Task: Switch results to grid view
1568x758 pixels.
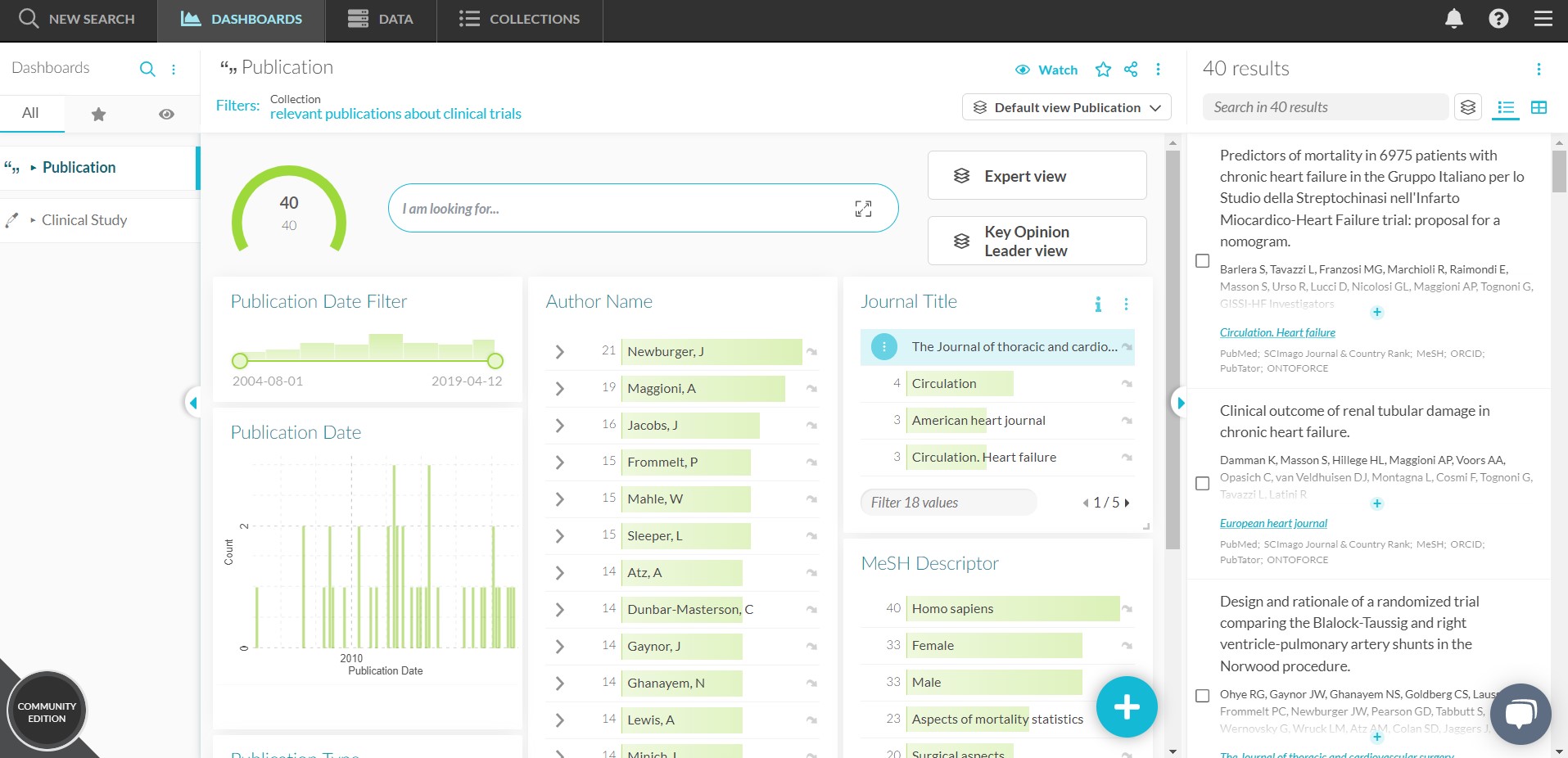Action: pos(1539,107)
